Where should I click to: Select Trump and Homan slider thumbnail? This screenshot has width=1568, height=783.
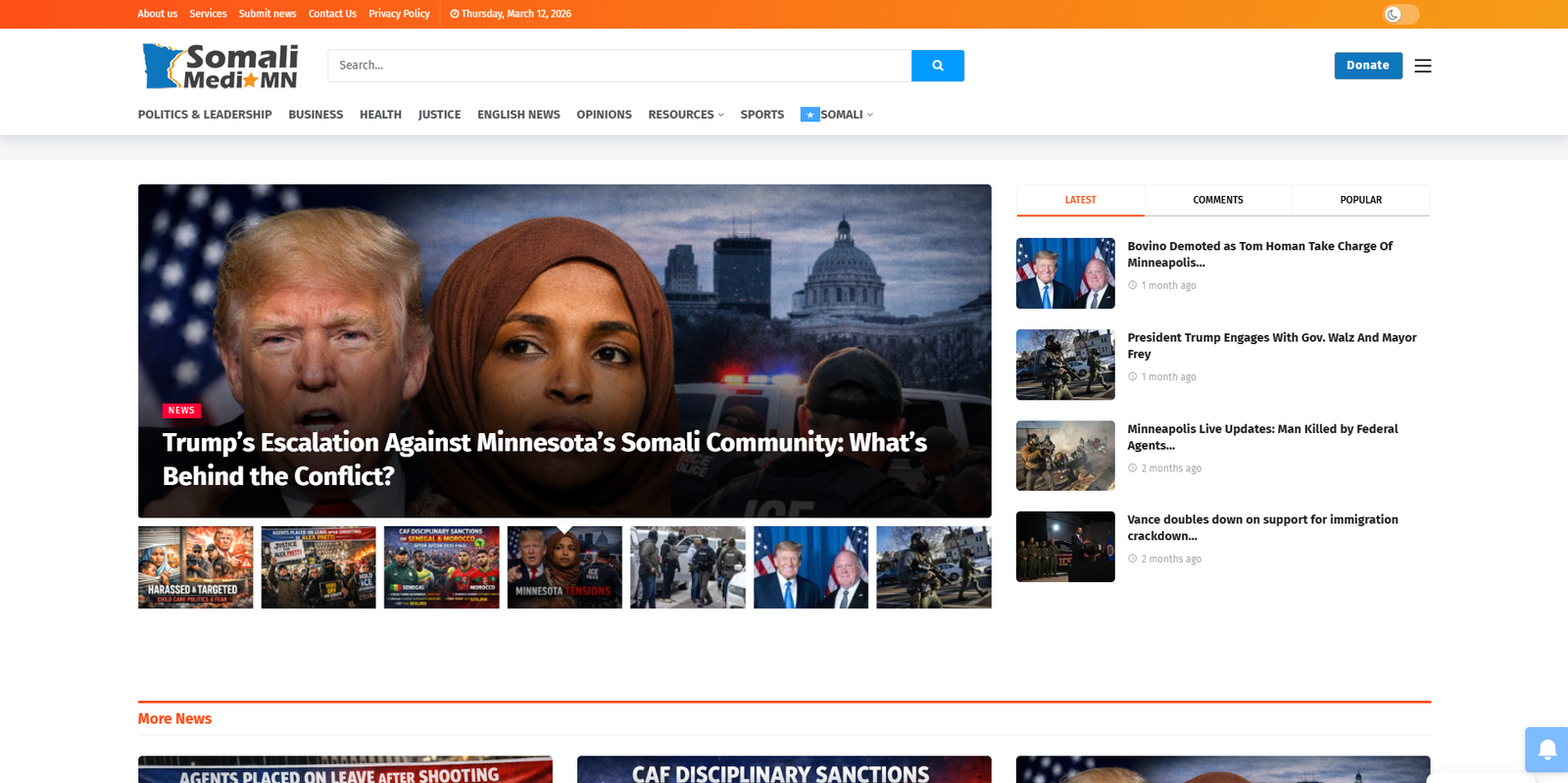[810, 567]
